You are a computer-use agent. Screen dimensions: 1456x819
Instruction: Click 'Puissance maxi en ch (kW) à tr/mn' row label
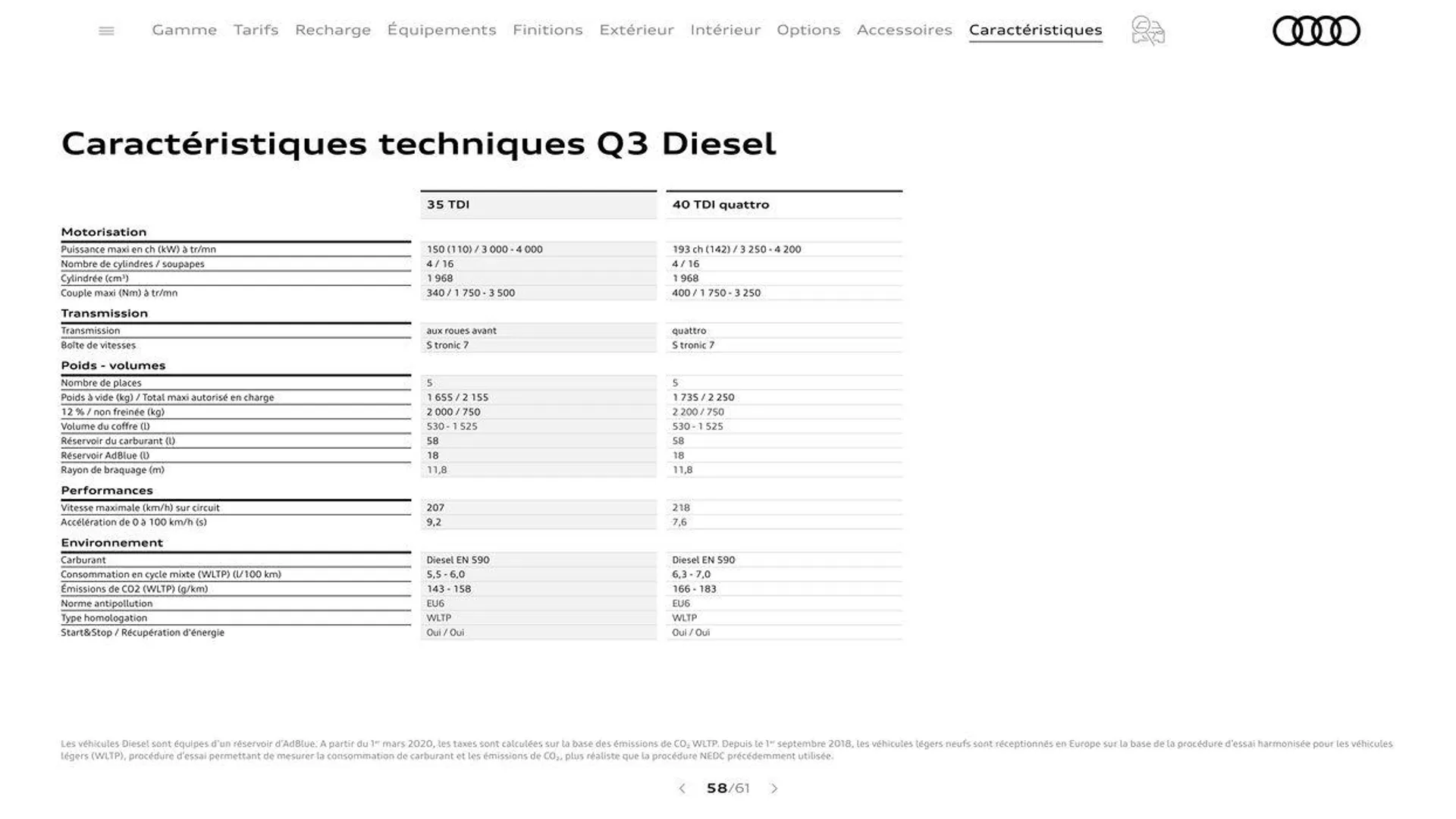[x=138, y=249]
